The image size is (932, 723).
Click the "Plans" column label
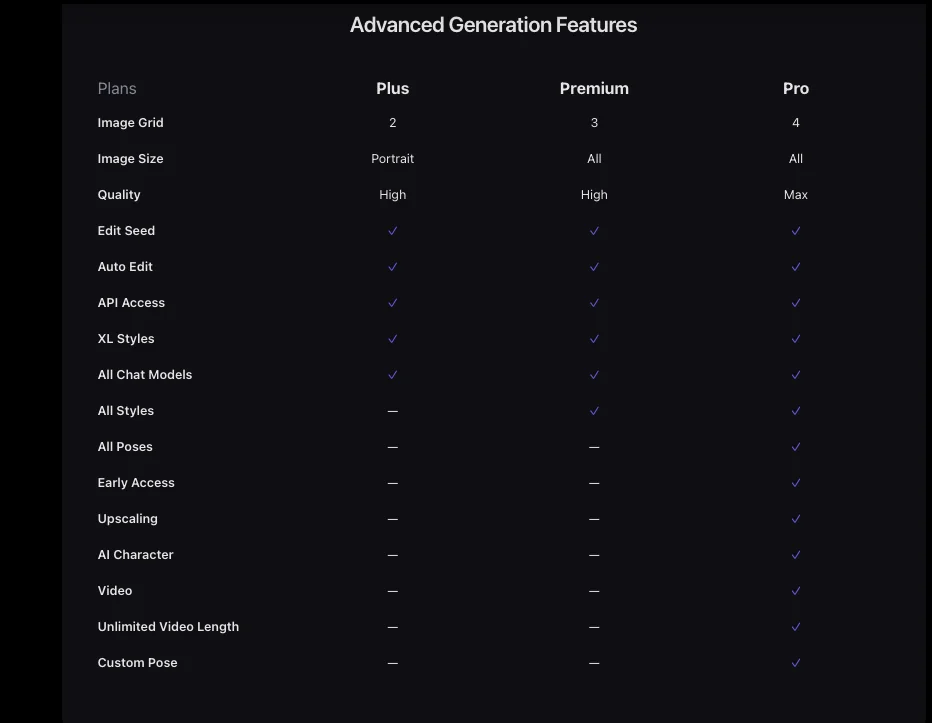pos(117,89)
